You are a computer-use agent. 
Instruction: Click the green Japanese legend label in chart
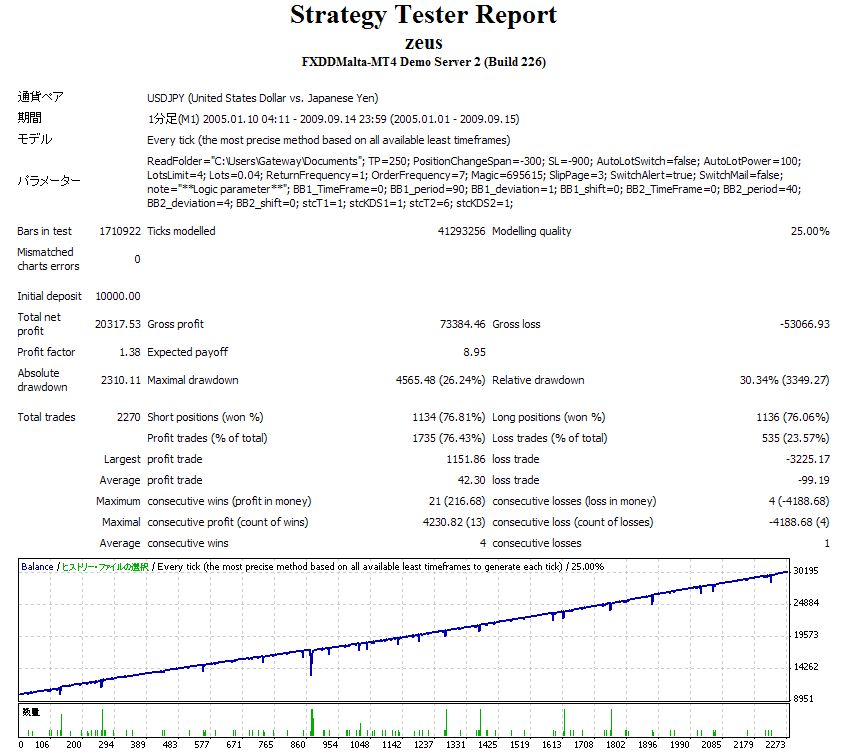point(105,567)
